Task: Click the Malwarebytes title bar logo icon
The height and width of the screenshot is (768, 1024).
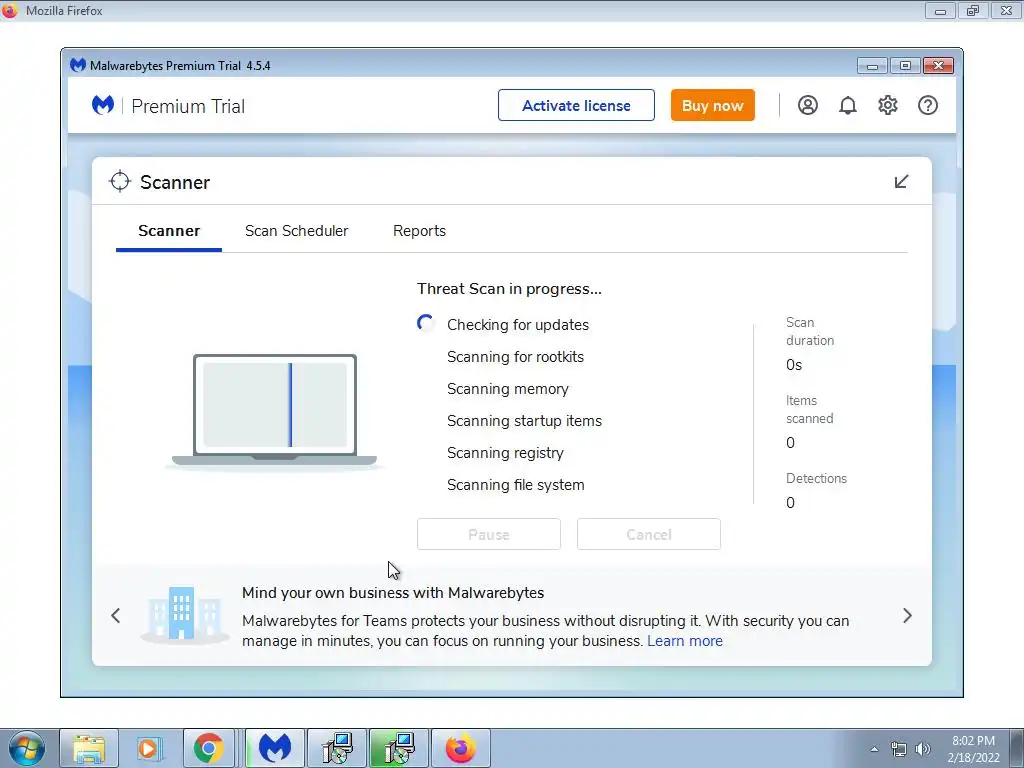Action: 78,65
